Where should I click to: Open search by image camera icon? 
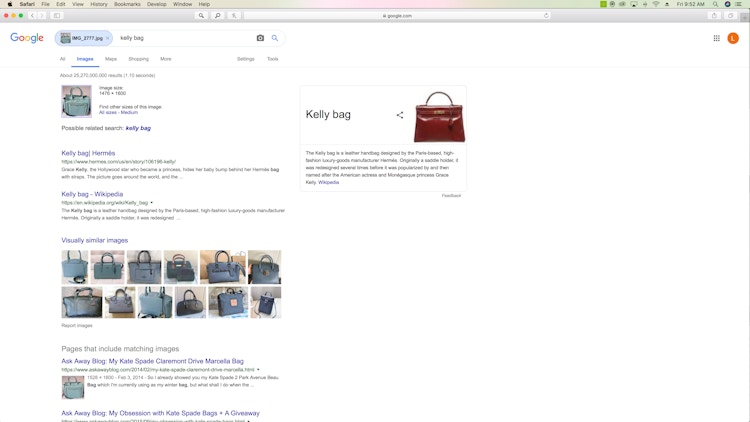pos(260,38)
